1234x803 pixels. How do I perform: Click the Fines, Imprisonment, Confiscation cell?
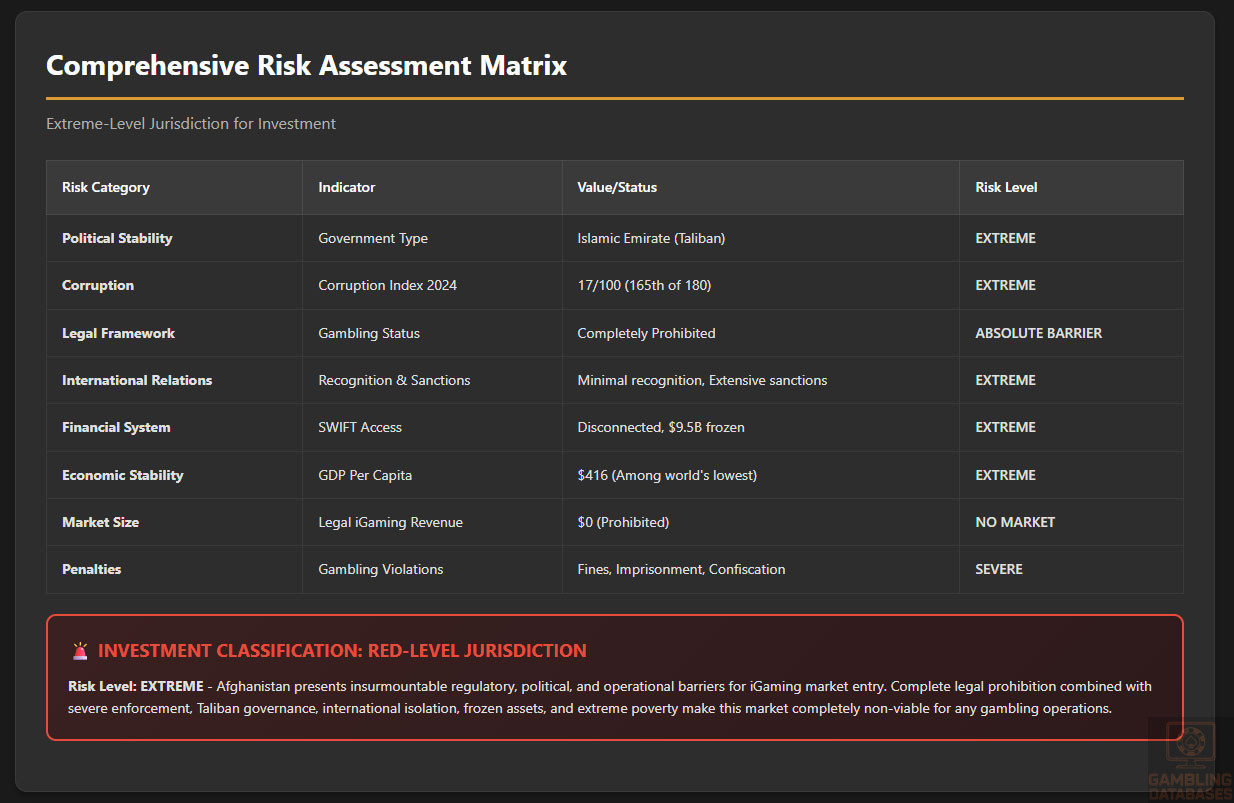[x=681, y=569]
